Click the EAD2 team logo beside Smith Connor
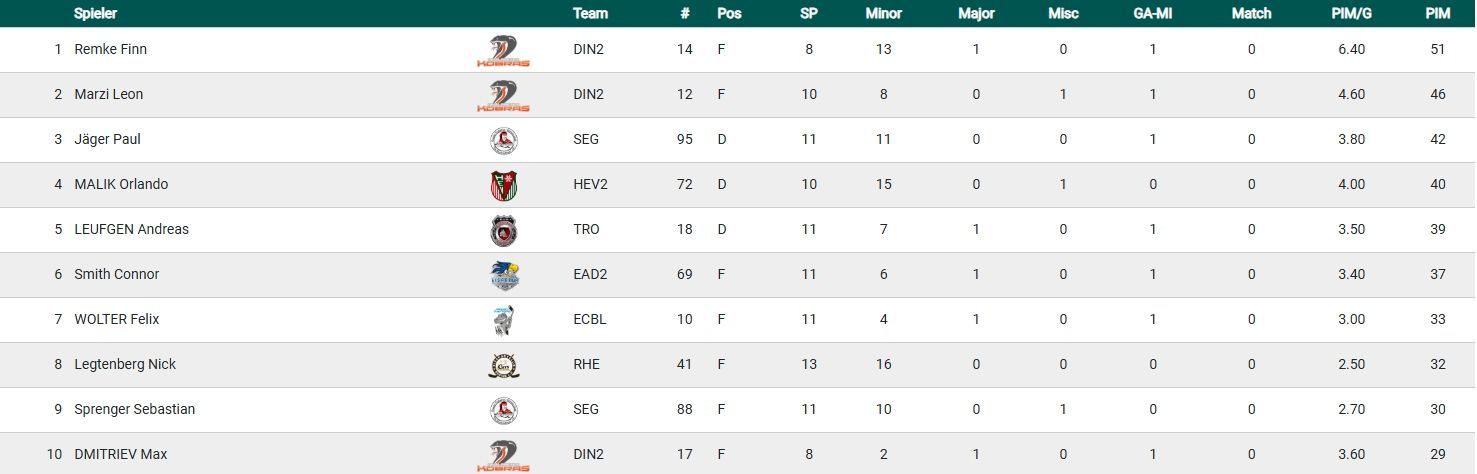The image size is (1477, 474). [503, 275]
